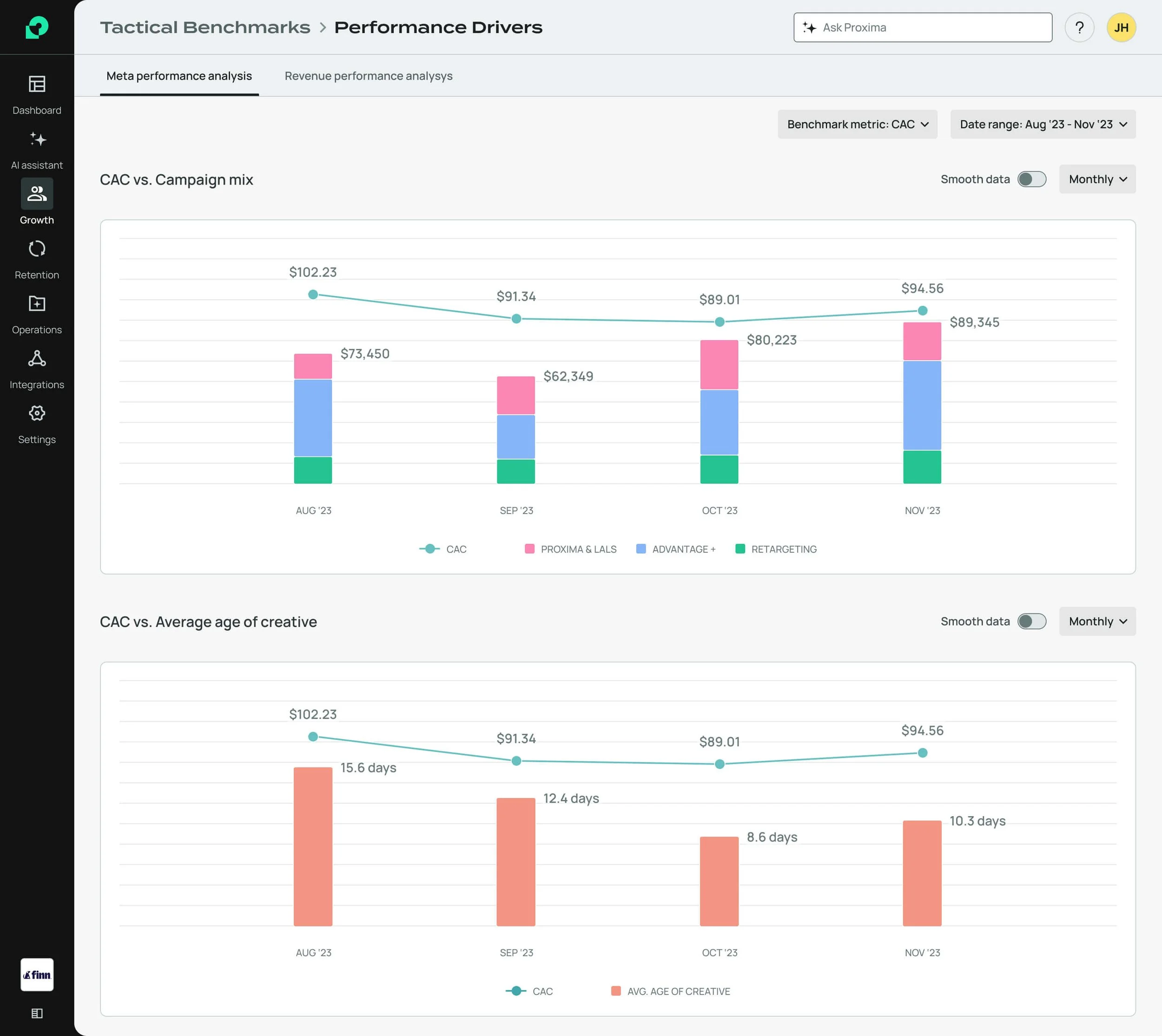Select Meta performance analysis tab
The width and height of the screenshot is (1162, 1036).
[x=179, y=76]
